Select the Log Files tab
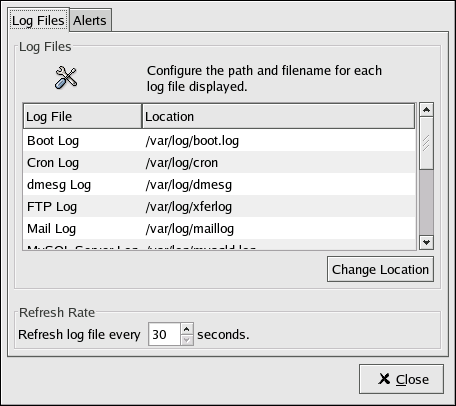The width and height of the screenshot is (456, 406). 38,20
